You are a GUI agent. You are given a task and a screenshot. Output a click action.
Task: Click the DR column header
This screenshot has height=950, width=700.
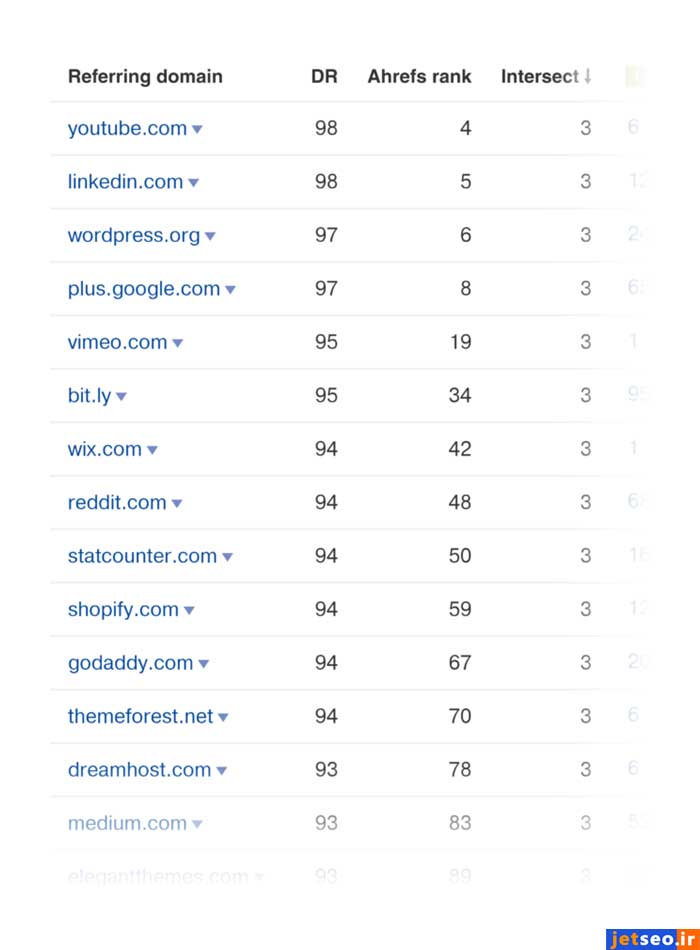[x=324, y=77]
